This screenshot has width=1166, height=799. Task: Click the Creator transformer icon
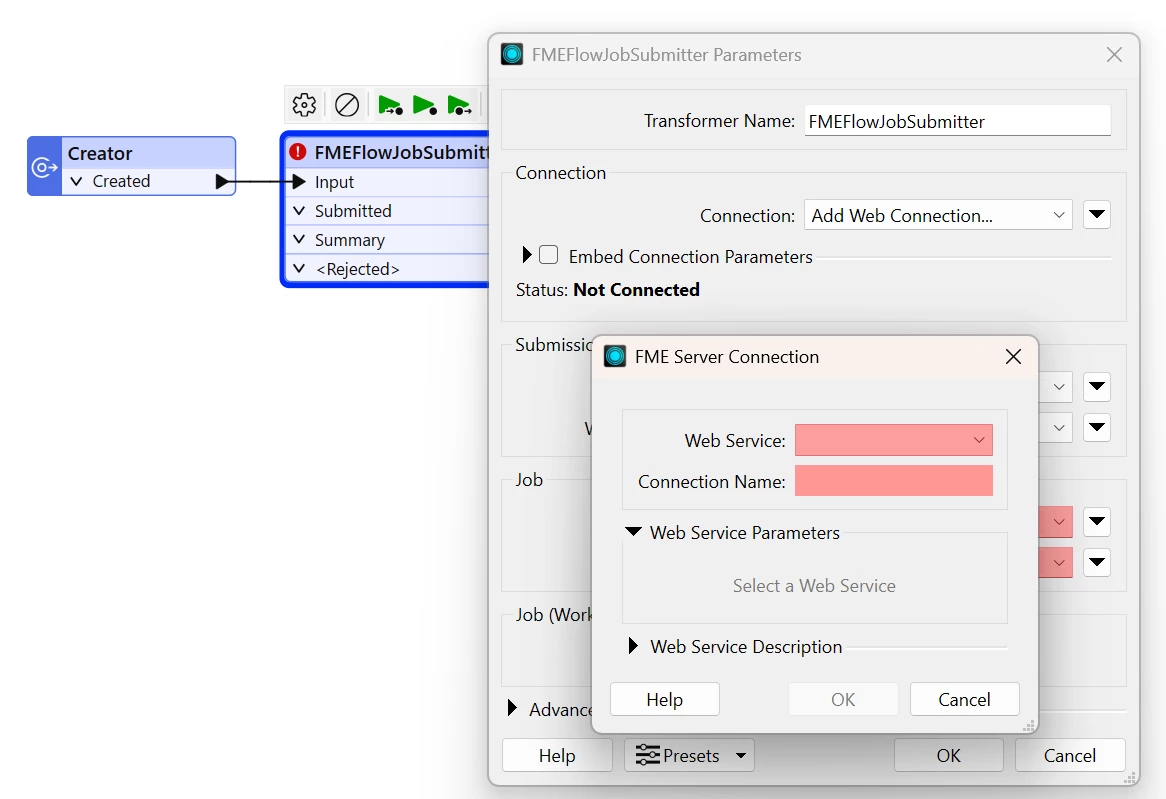point(45,167)
